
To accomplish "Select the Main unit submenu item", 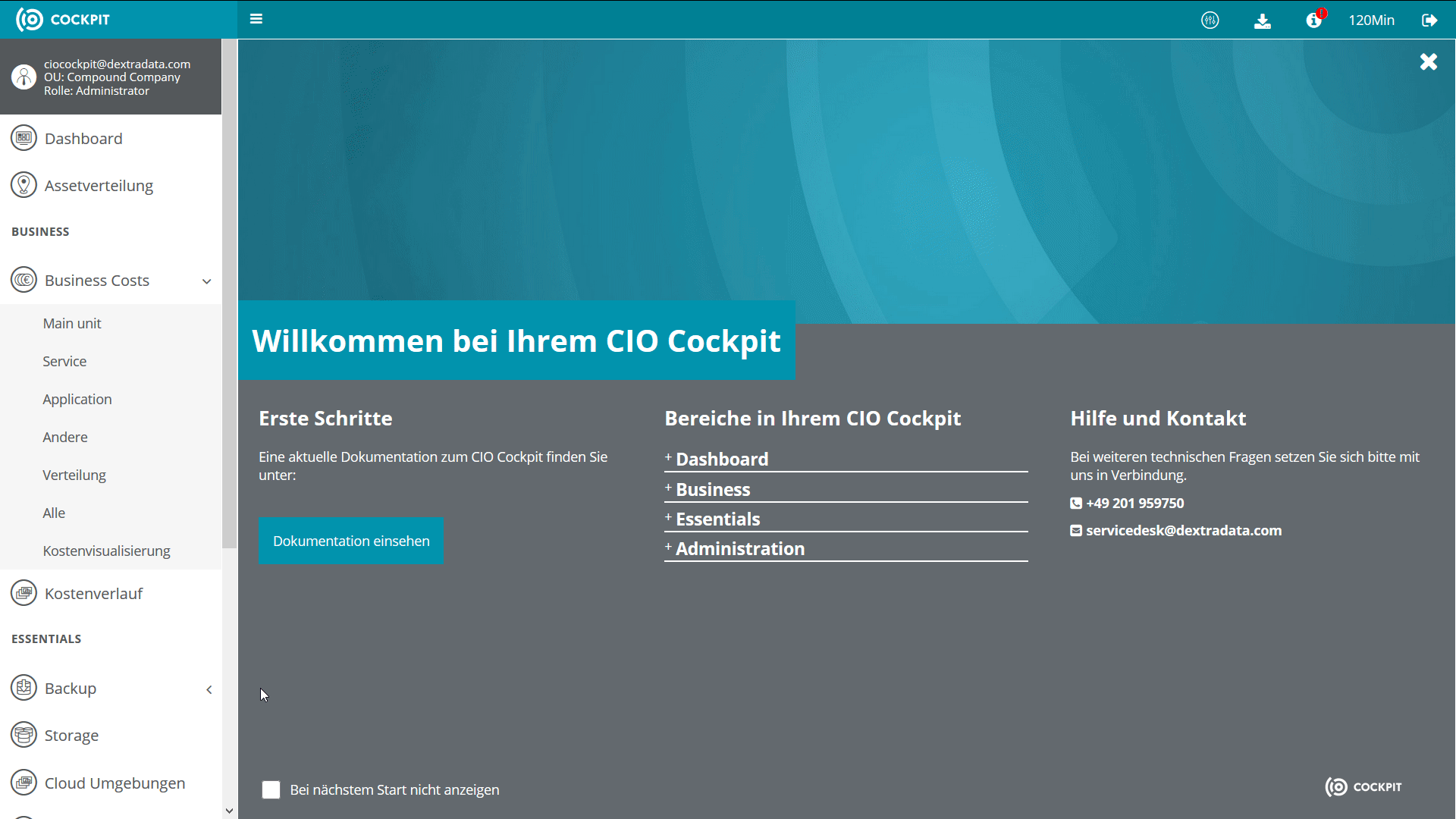I will (x=72, y=324).
